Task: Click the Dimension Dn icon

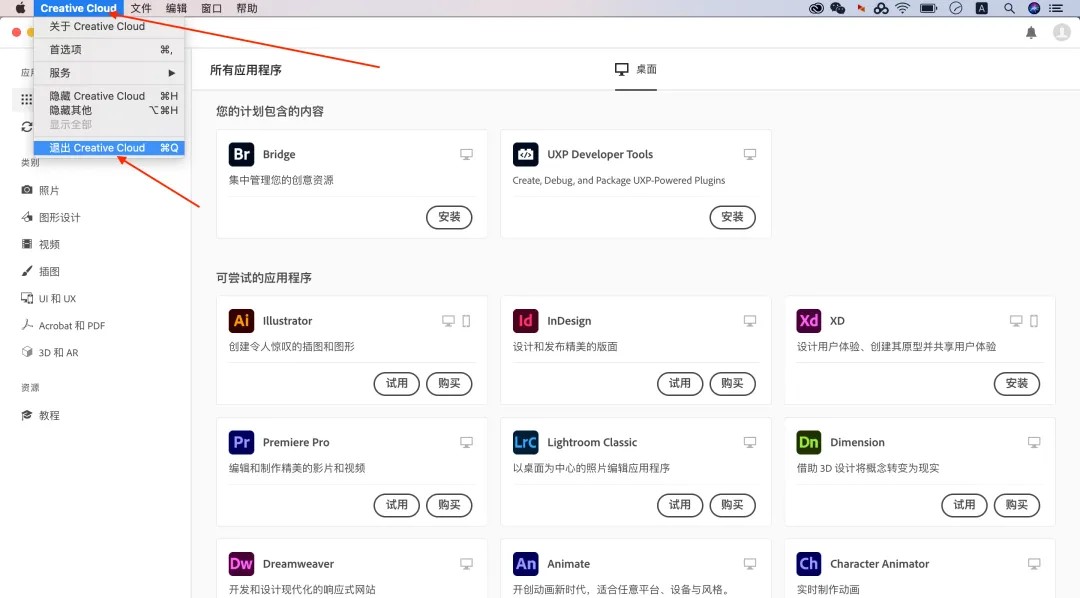Action: click(809, 442)
